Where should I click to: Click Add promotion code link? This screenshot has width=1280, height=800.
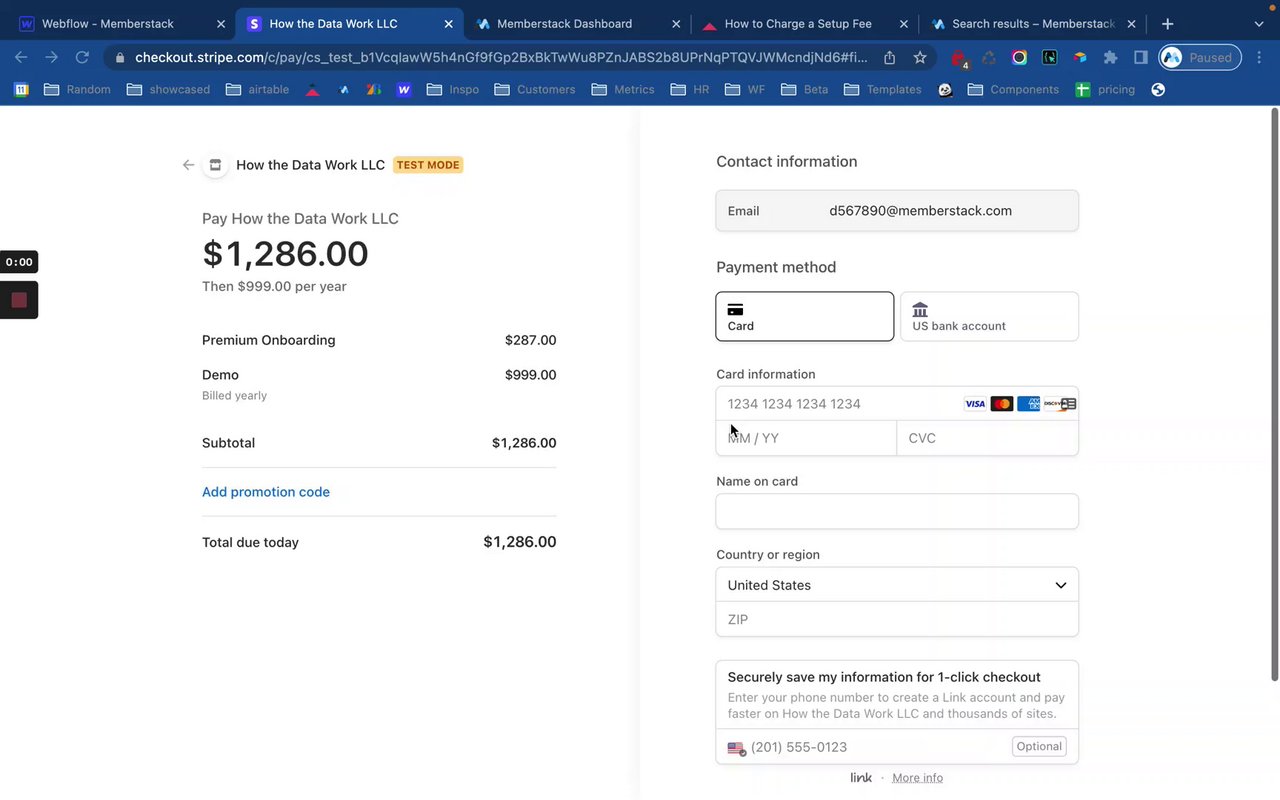266,492
